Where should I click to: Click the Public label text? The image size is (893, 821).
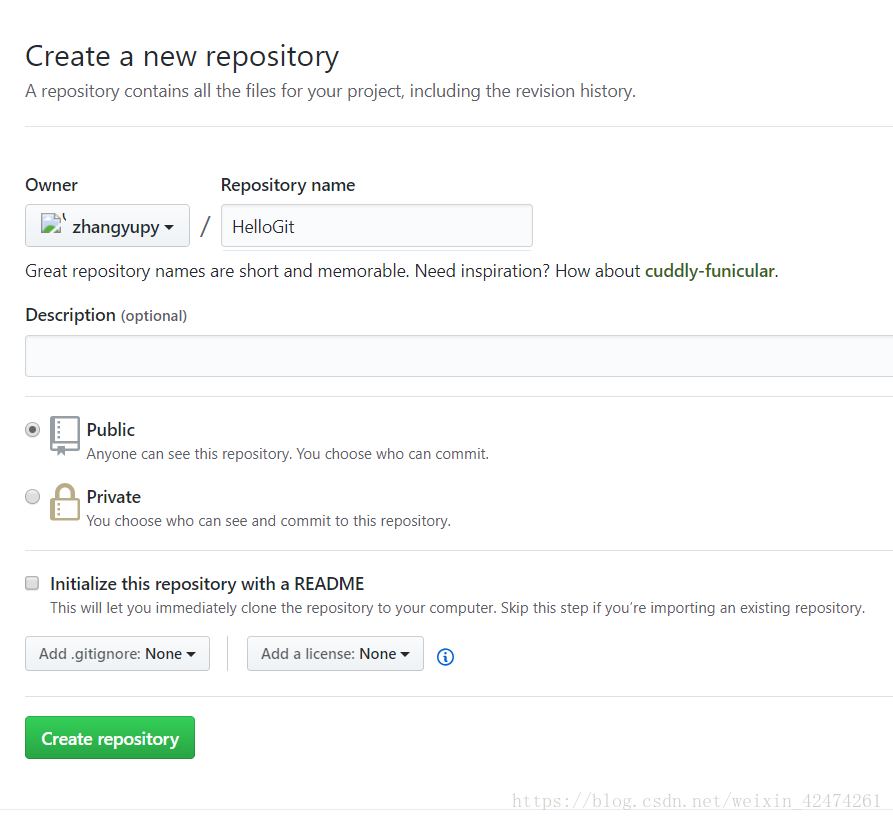point(110,430)
